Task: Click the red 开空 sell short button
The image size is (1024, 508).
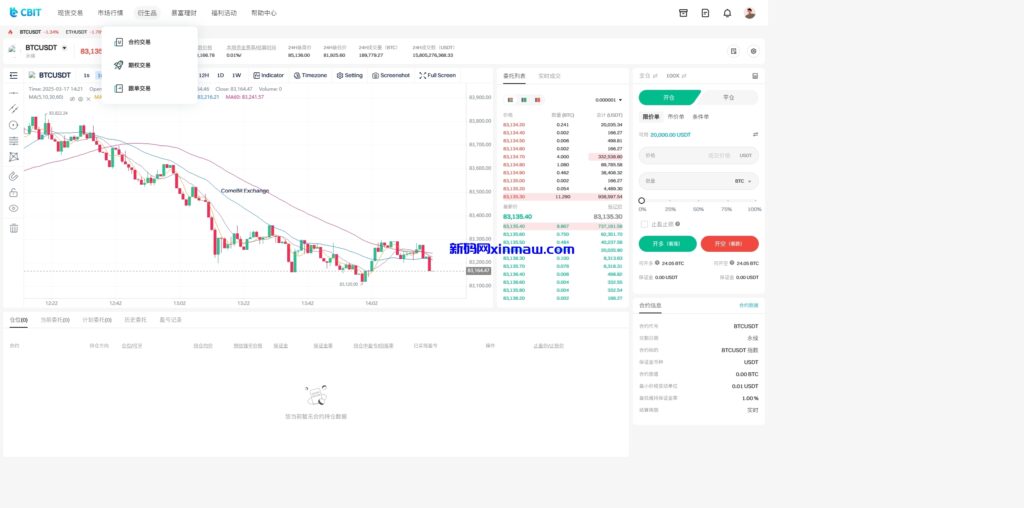Action: point(729,243)
